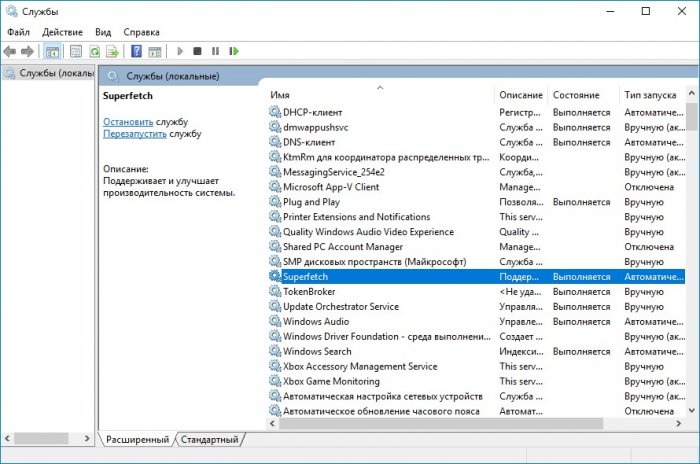
Task: Click the list horizontal scroll right arrow
Action: [x=678, y=423]
